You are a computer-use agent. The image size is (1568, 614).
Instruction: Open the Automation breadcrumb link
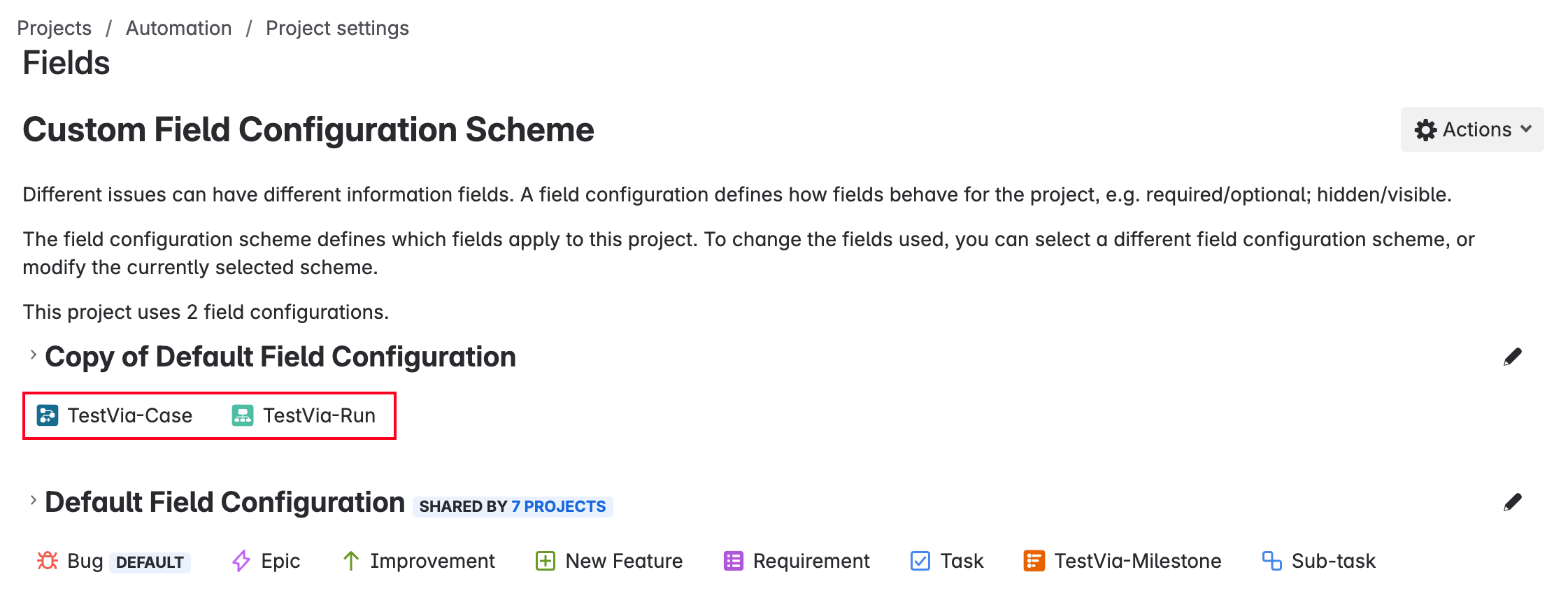[x=178, y=28]
